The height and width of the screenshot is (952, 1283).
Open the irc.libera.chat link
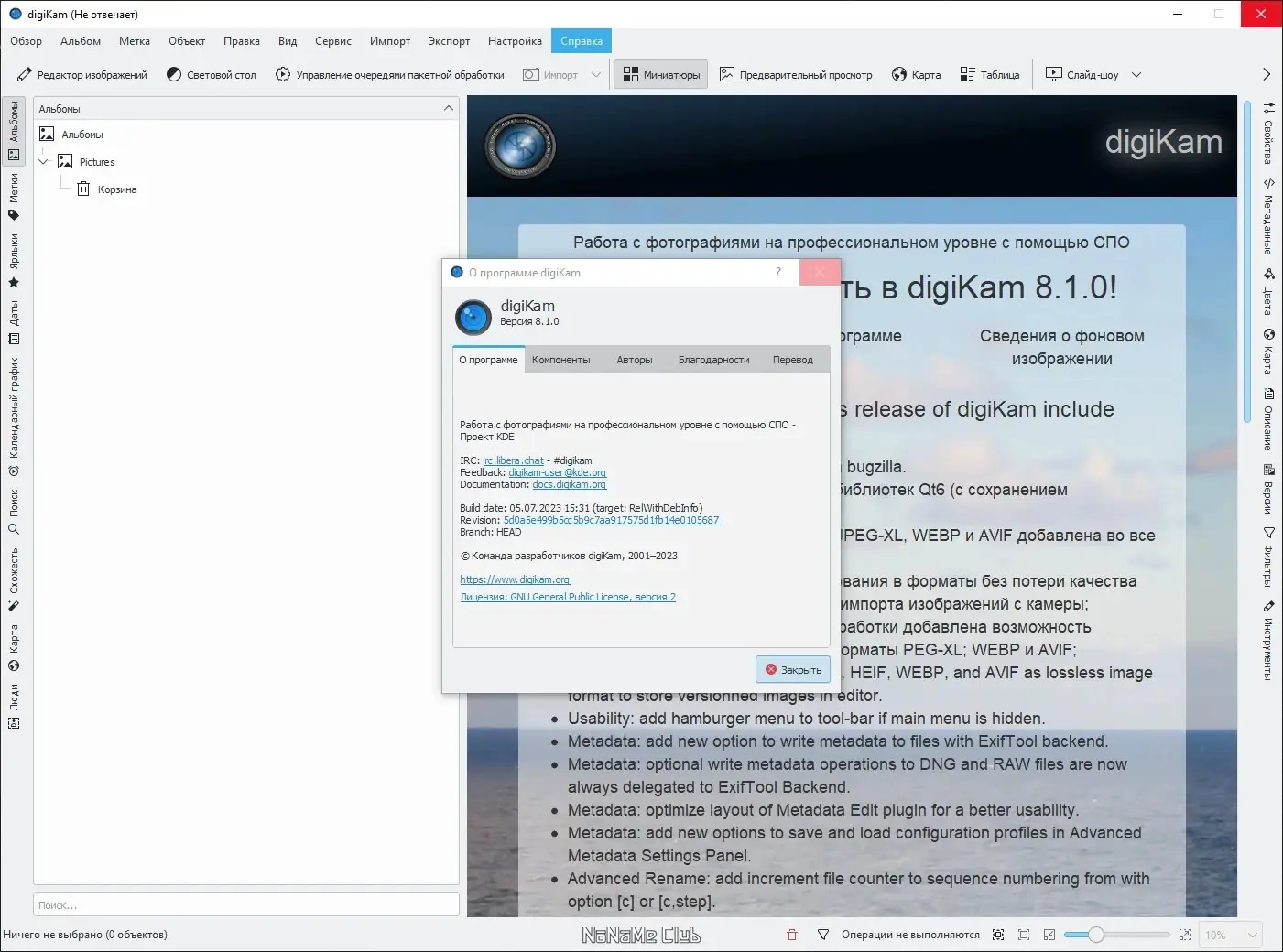coord(513,460)
